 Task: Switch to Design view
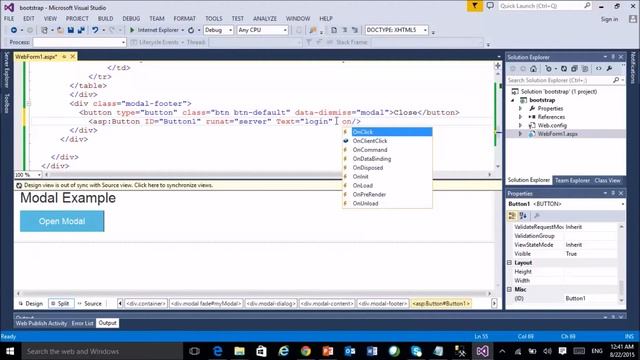pyautogui.click(x=31, y=303)
